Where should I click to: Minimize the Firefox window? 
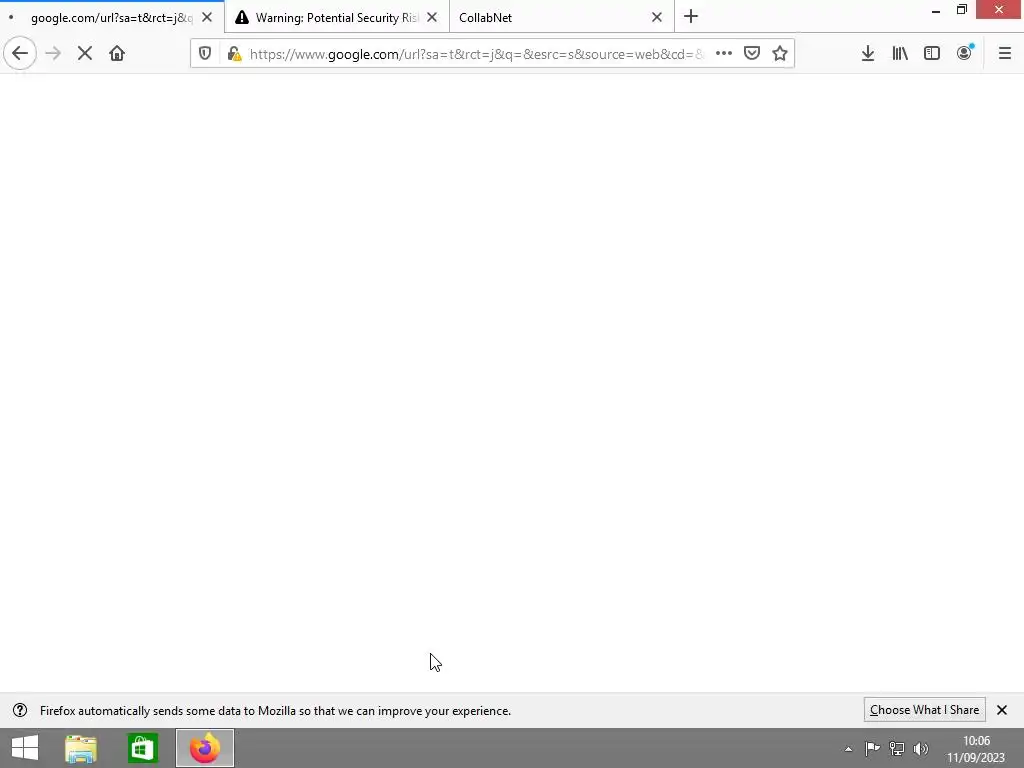pyautogui.click(x=936, y=10)
